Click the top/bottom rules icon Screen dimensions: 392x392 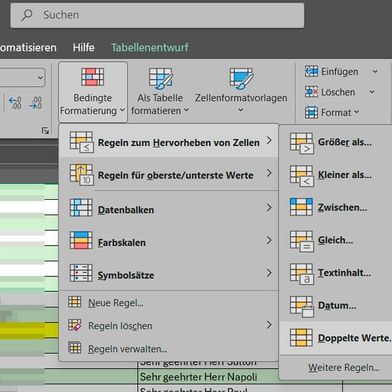[x=82, y=174]
